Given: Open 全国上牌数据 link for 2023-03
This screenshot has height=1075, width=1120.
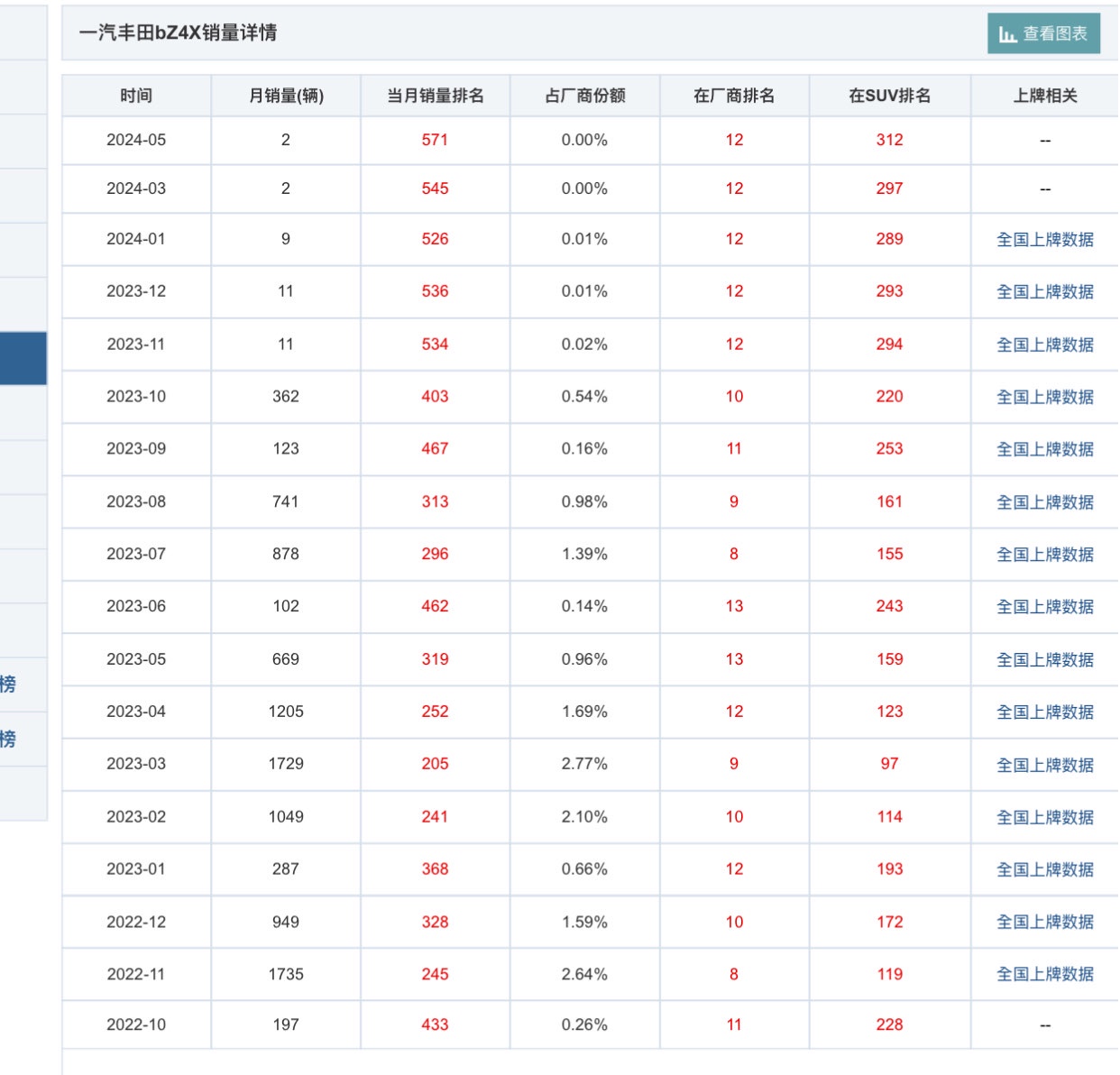Looking at the screenshot, I should pos(1045,765).
